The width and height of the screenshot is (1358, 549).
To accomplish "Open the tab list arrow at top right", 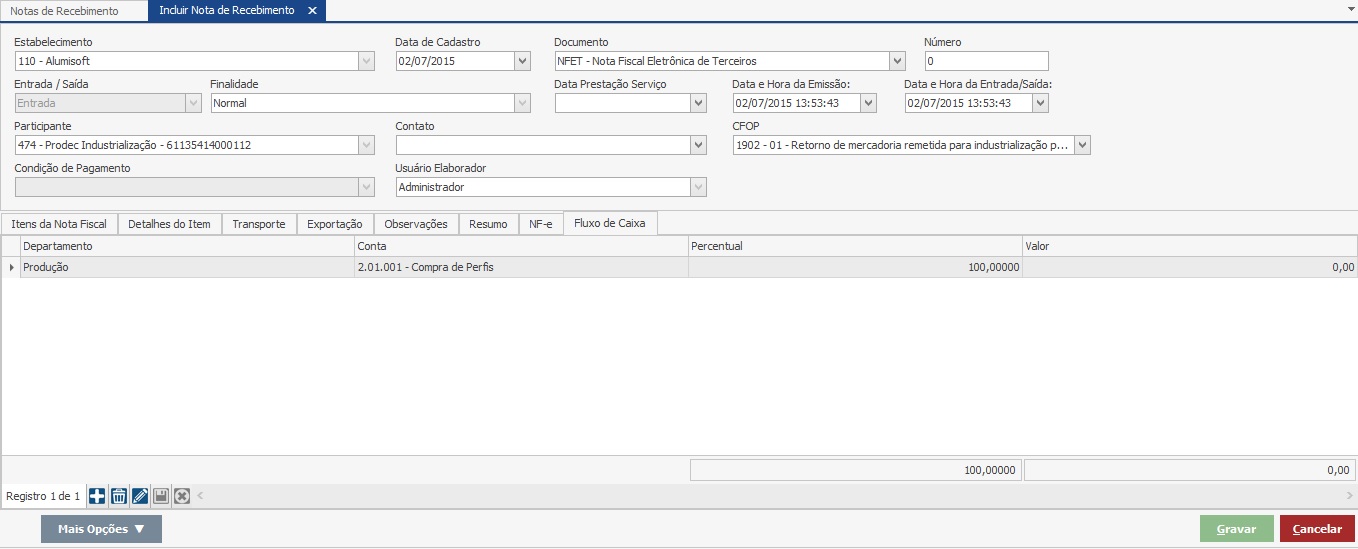I will [x=1351, y=7].
